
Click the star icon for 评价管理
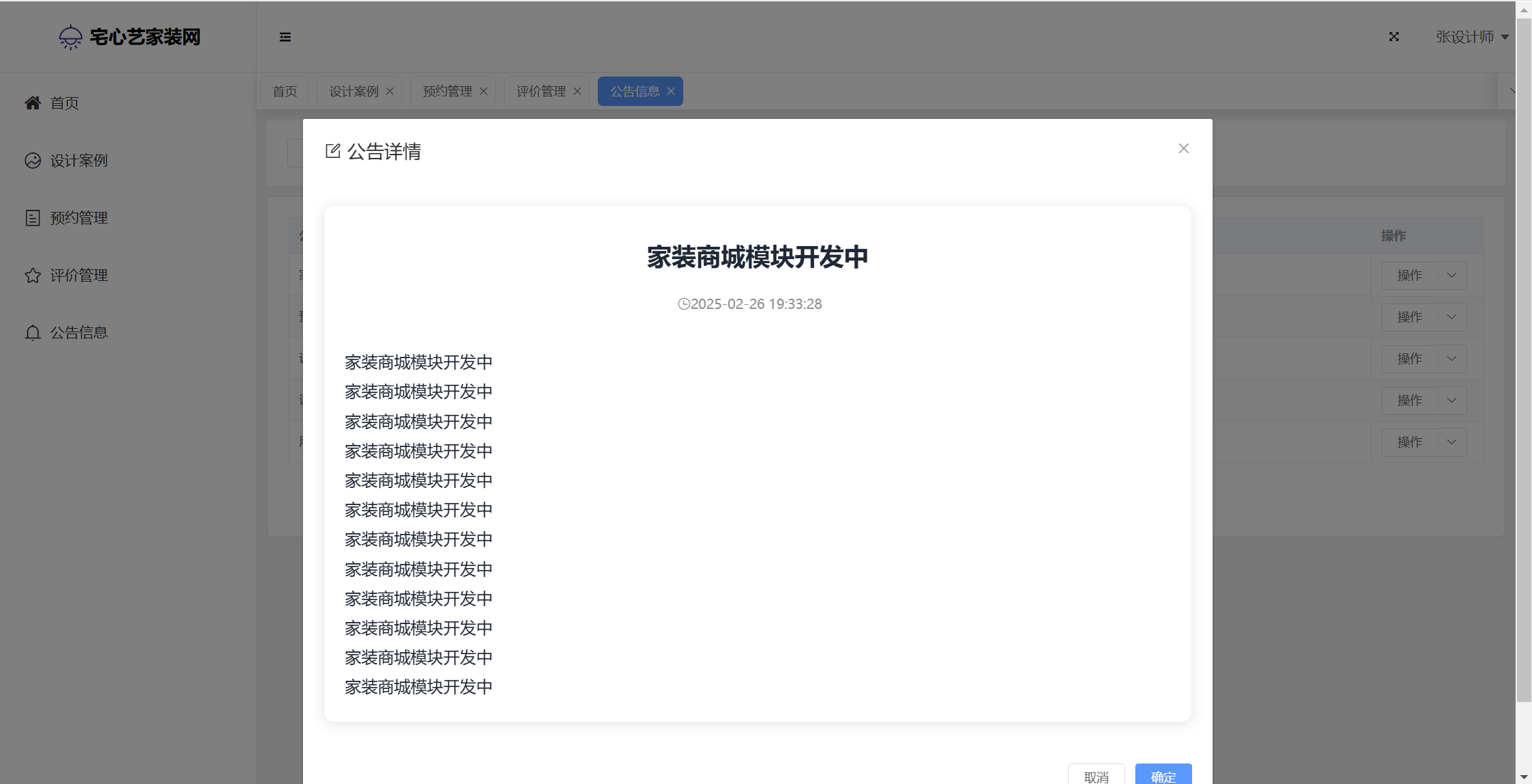pyautogui.click(x=33, y=275)
